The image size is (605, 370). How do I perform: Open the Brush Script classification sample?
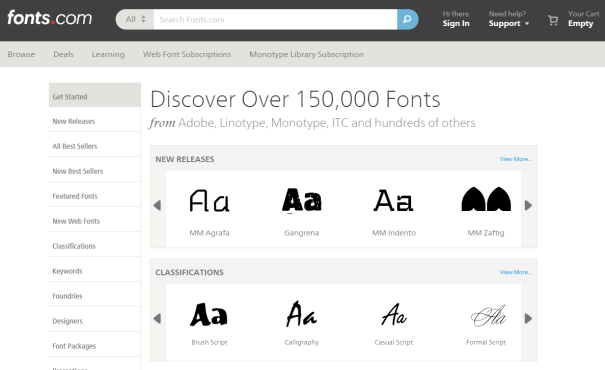coord(209,314)
